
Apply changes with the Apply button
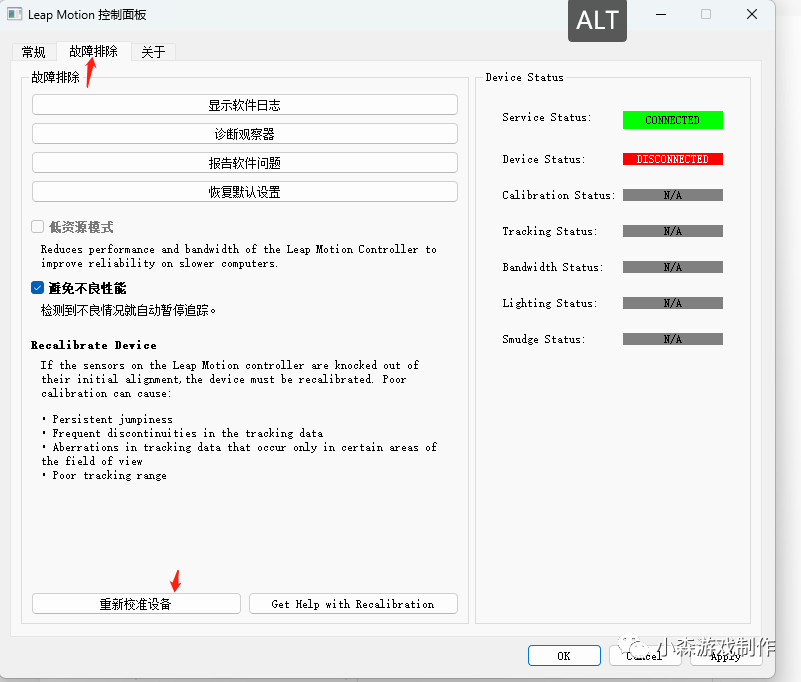click(x=724, y=656)
